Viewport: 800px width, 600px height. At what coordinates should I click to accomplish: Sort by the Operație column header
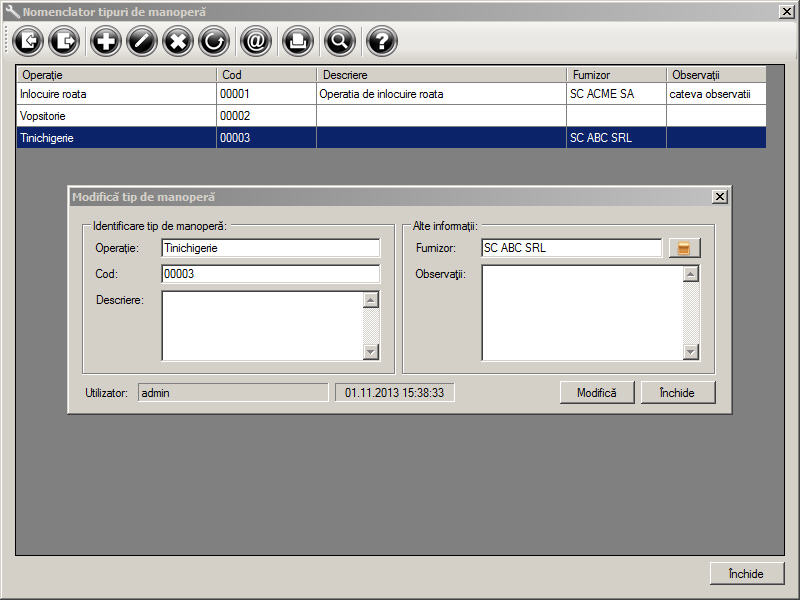click(x=117, y=74)
